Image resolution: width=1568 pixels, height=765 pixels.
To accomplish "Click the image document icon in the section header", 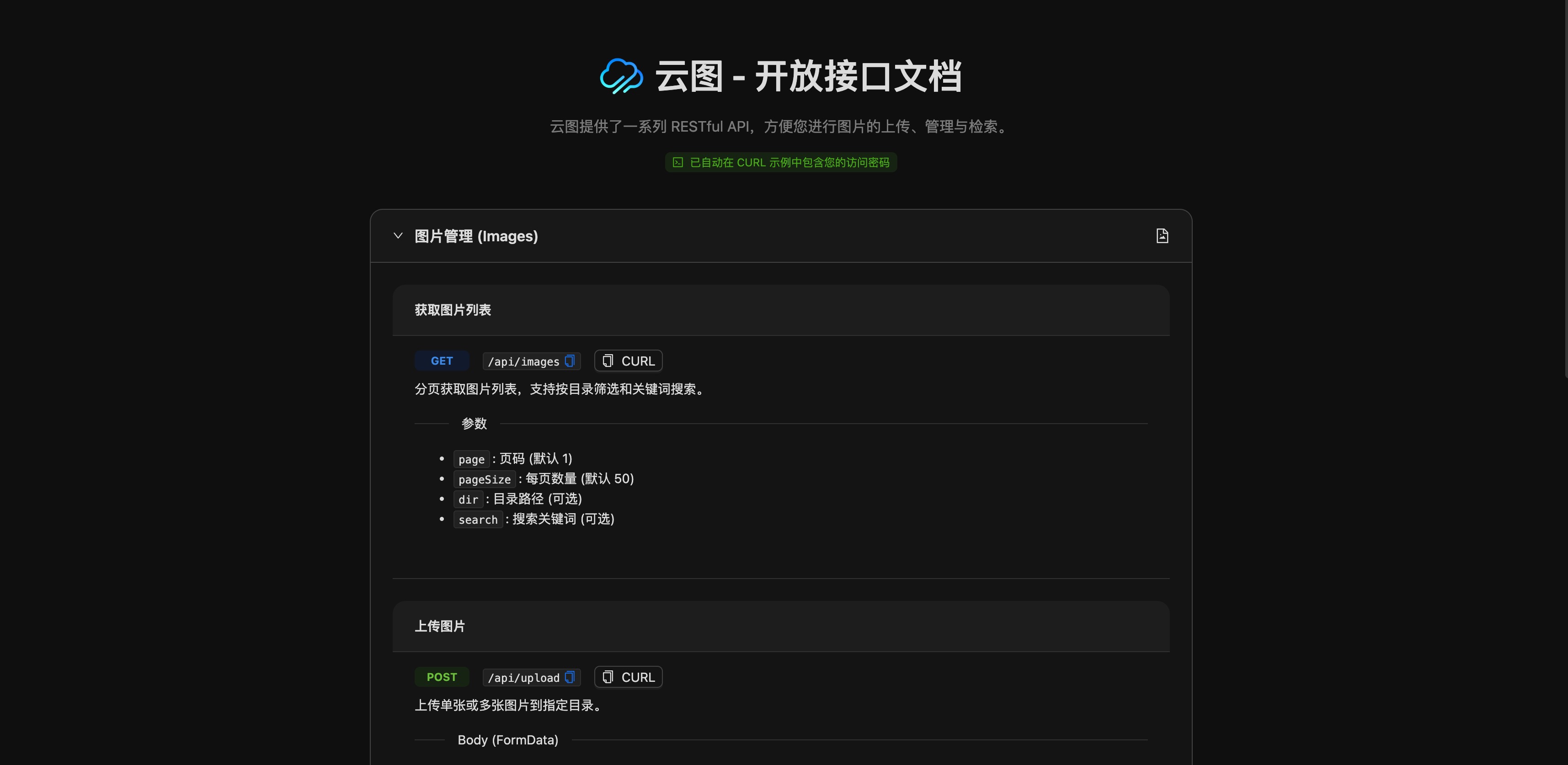I will click(x=1162, y=235).
